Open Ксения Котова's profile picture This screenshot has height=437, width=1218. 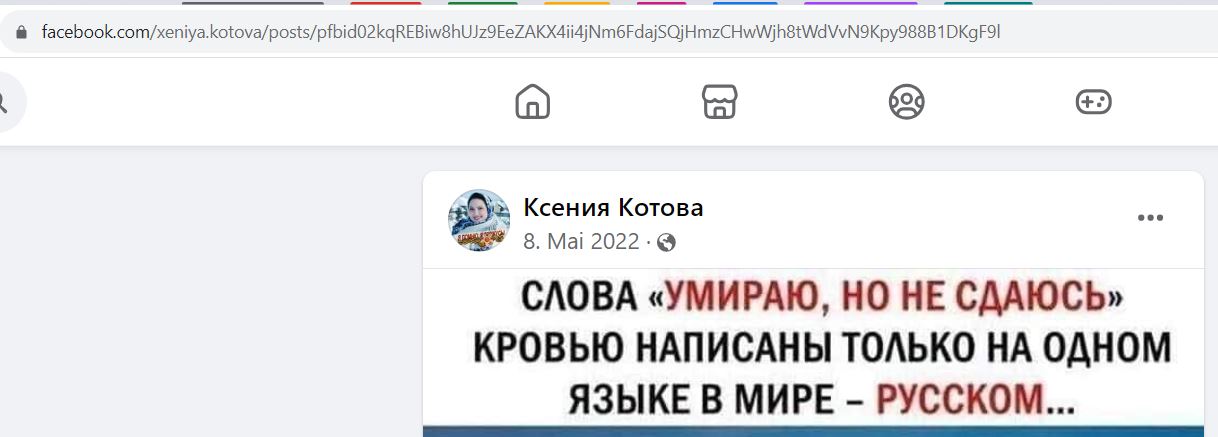(479, 219)
